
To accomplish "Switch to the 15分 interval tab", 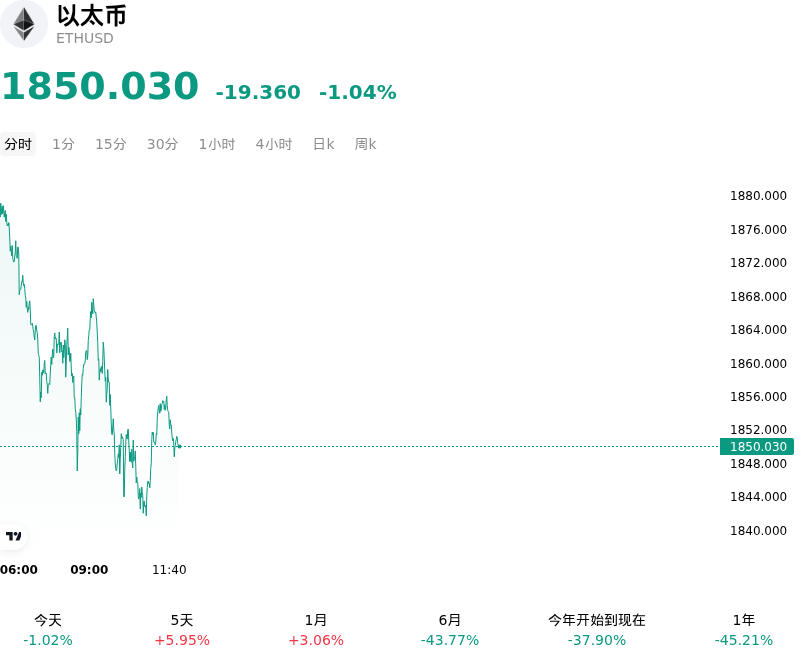I will [111, 144].
